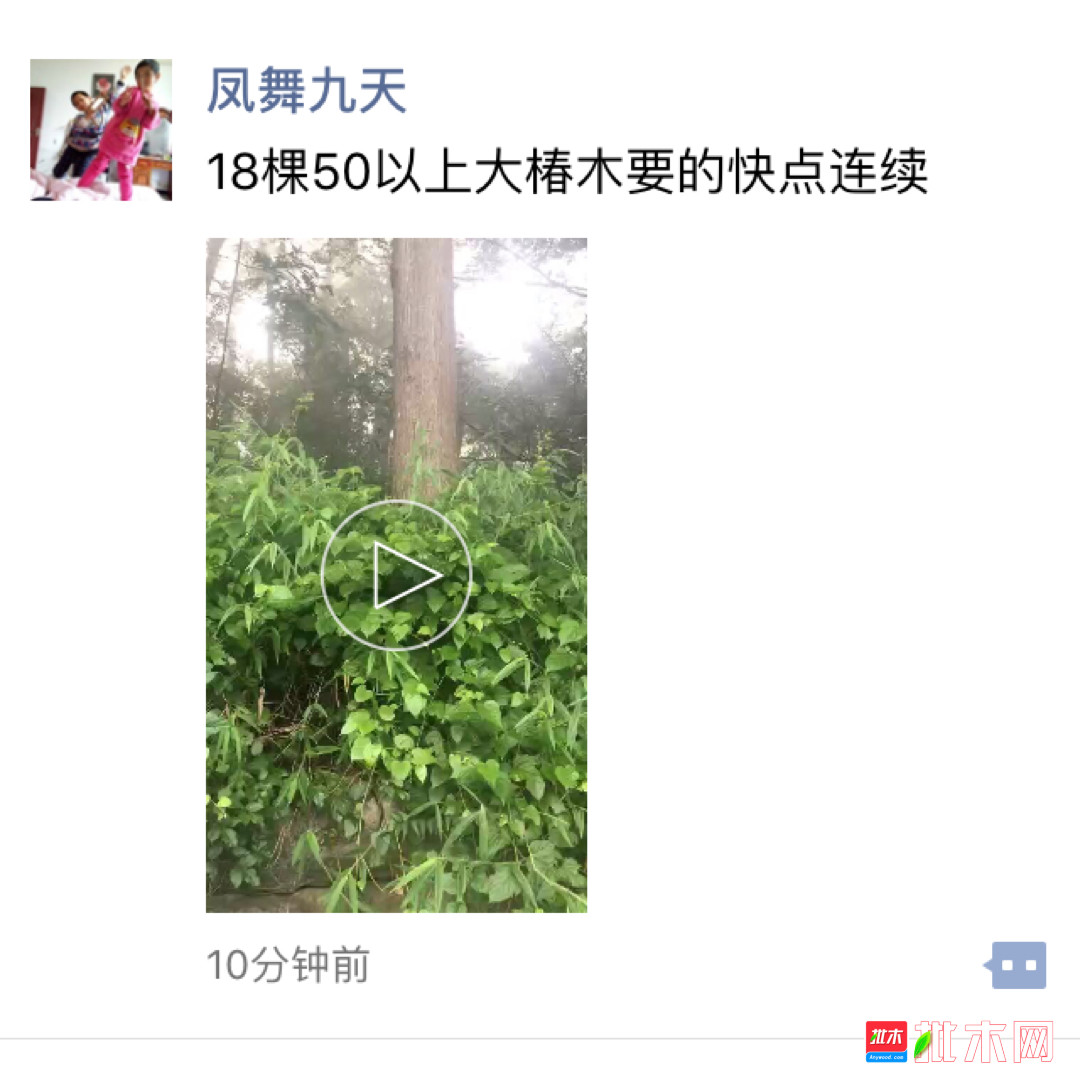Open the post text starting with 18棵50以上

pyautogui.click(x=567, y=171)
